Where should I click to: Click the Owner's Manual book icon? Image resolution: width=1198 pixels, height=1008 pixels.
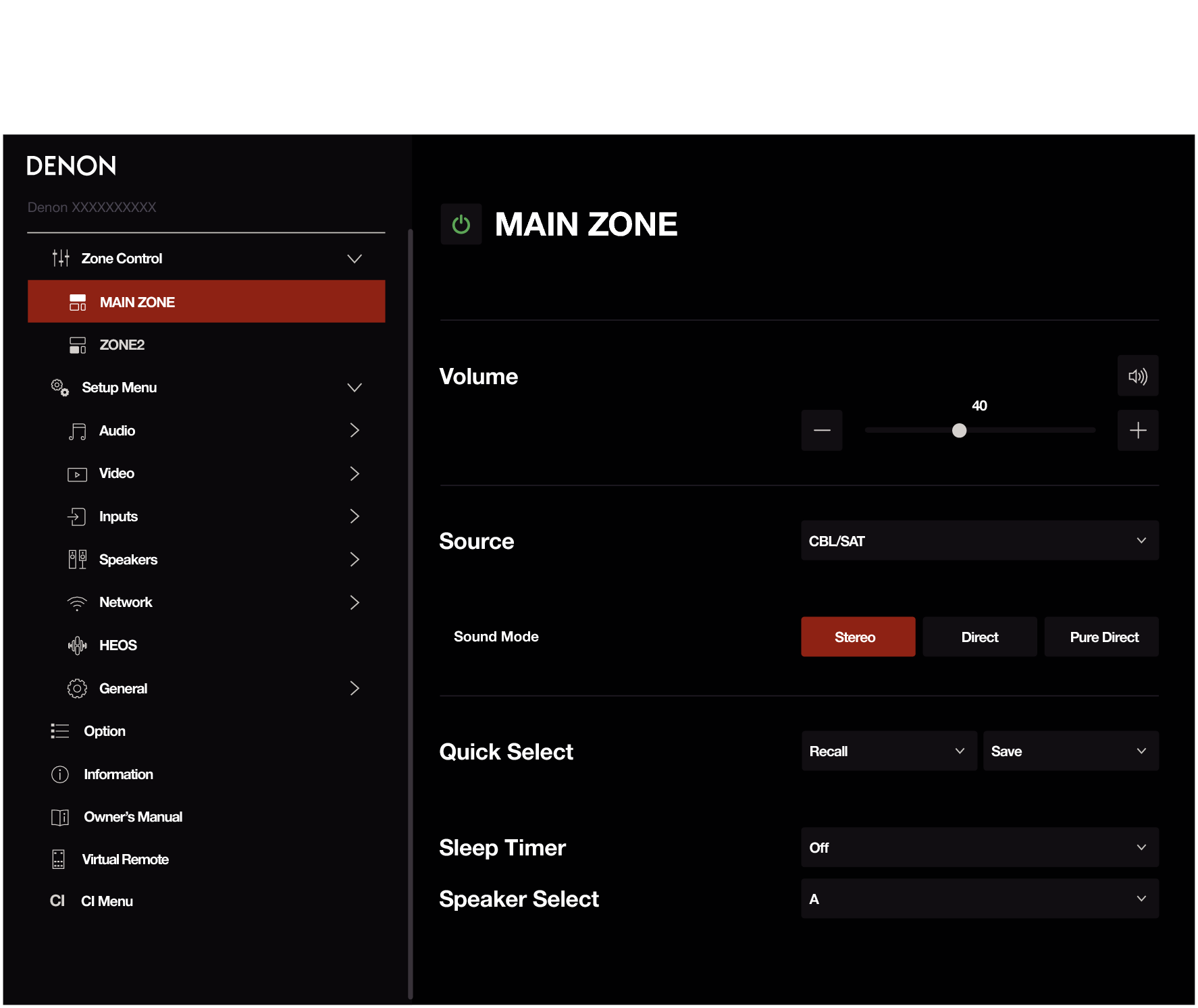(x=60, y=818)
